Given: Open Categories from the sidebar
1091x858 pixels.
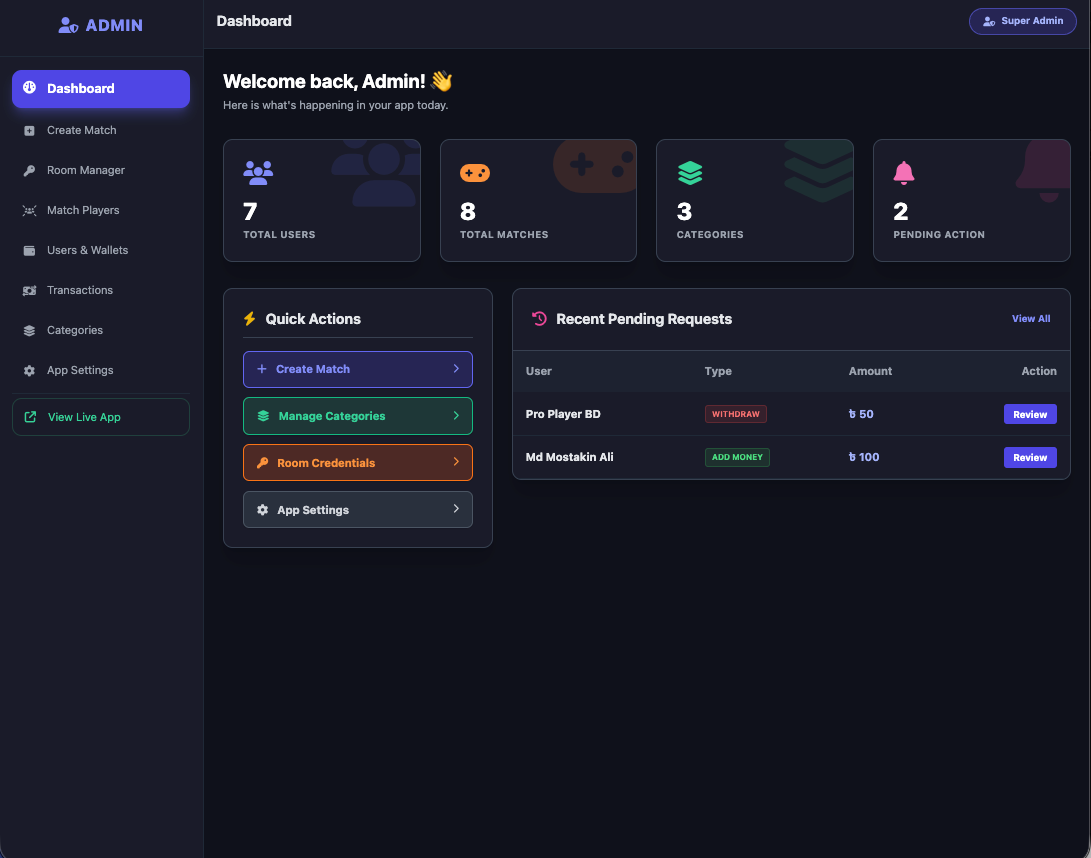Looking at the screenshot, I should click(x=101, y=331).
